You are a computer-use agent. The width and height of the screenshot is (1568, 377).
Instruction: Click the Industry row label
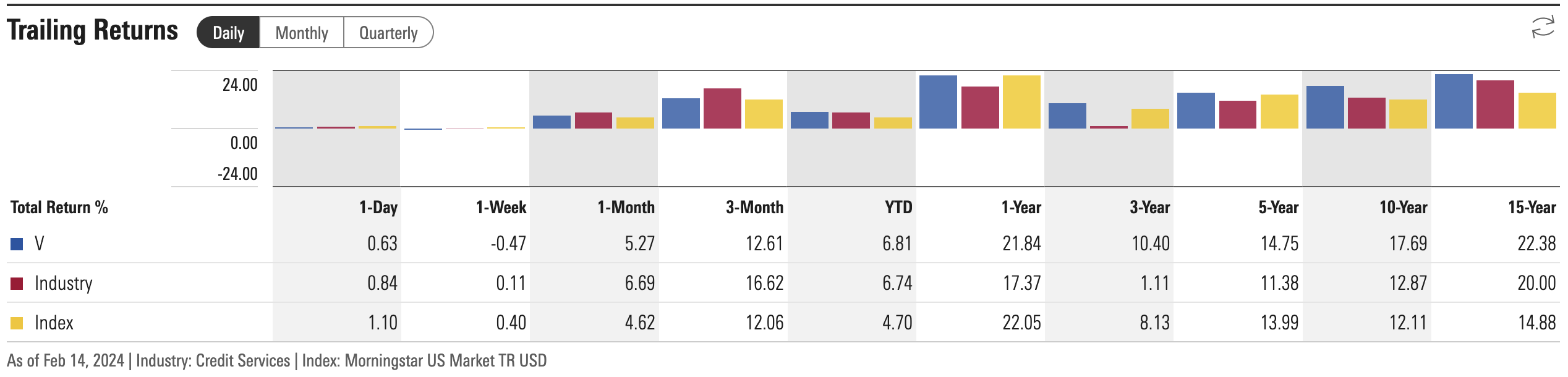click(x=64, y=284)
